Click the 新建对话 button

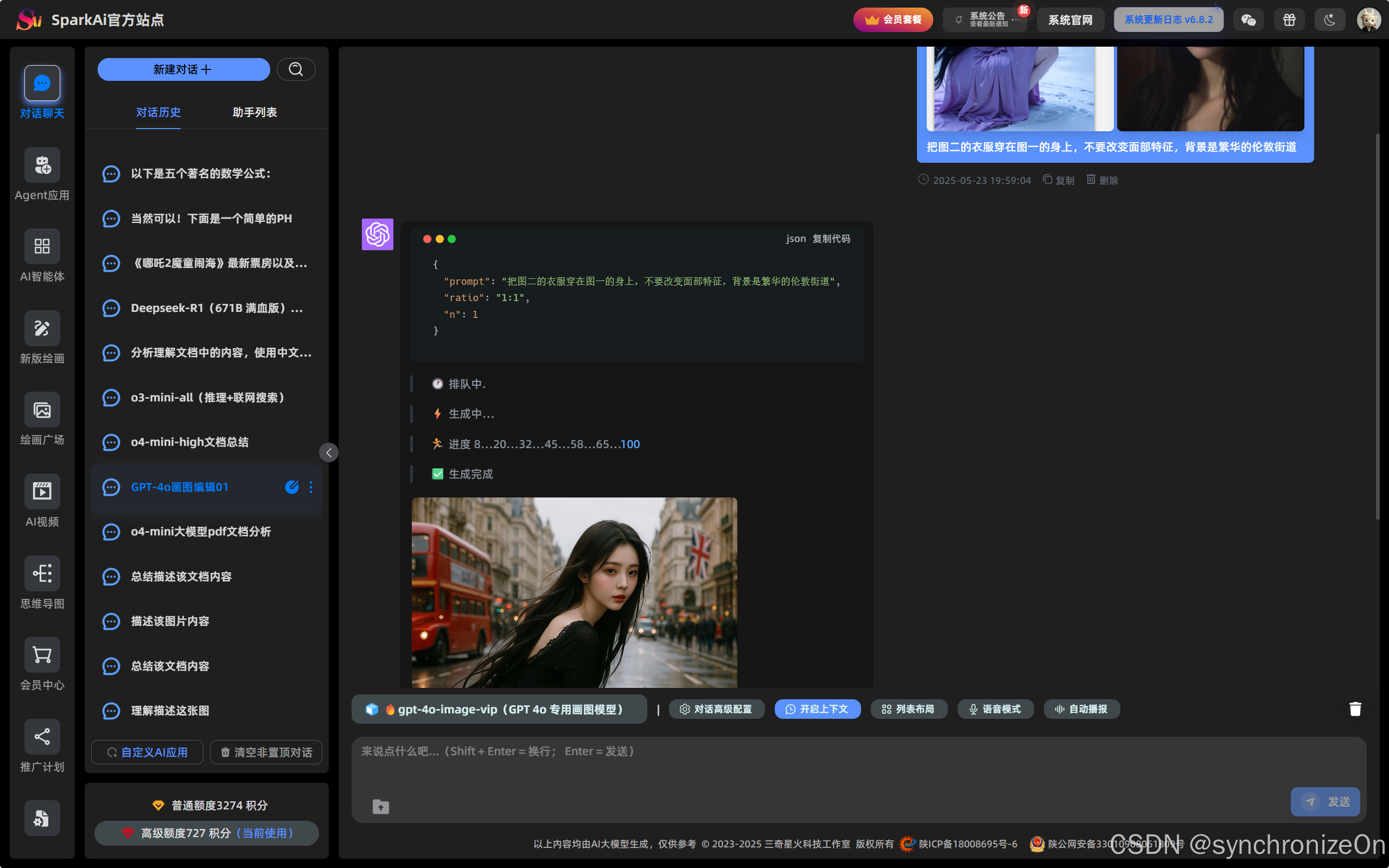click(183, 69)
